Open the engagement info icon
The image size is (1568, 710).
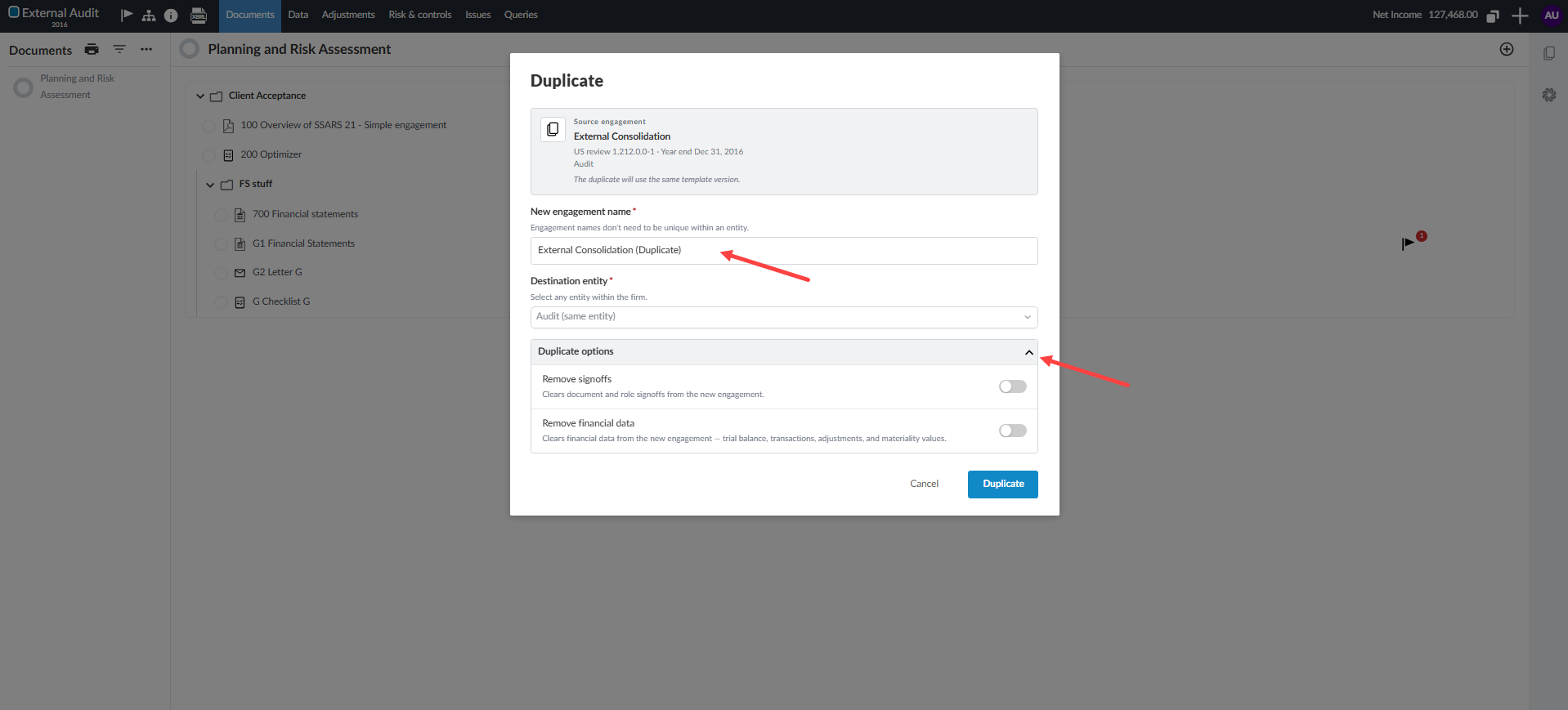click(171, 16)
